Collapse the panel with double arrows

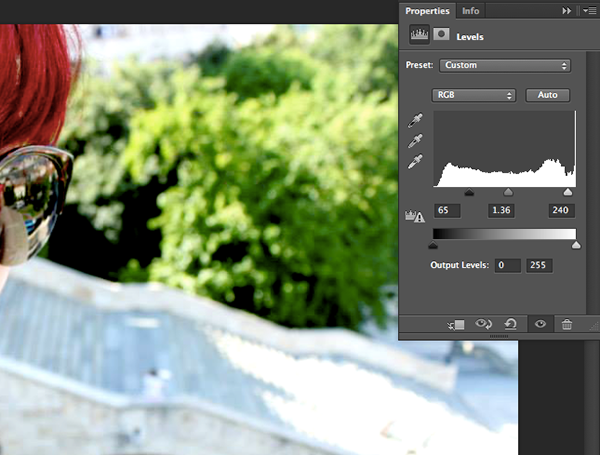(567, 11)
